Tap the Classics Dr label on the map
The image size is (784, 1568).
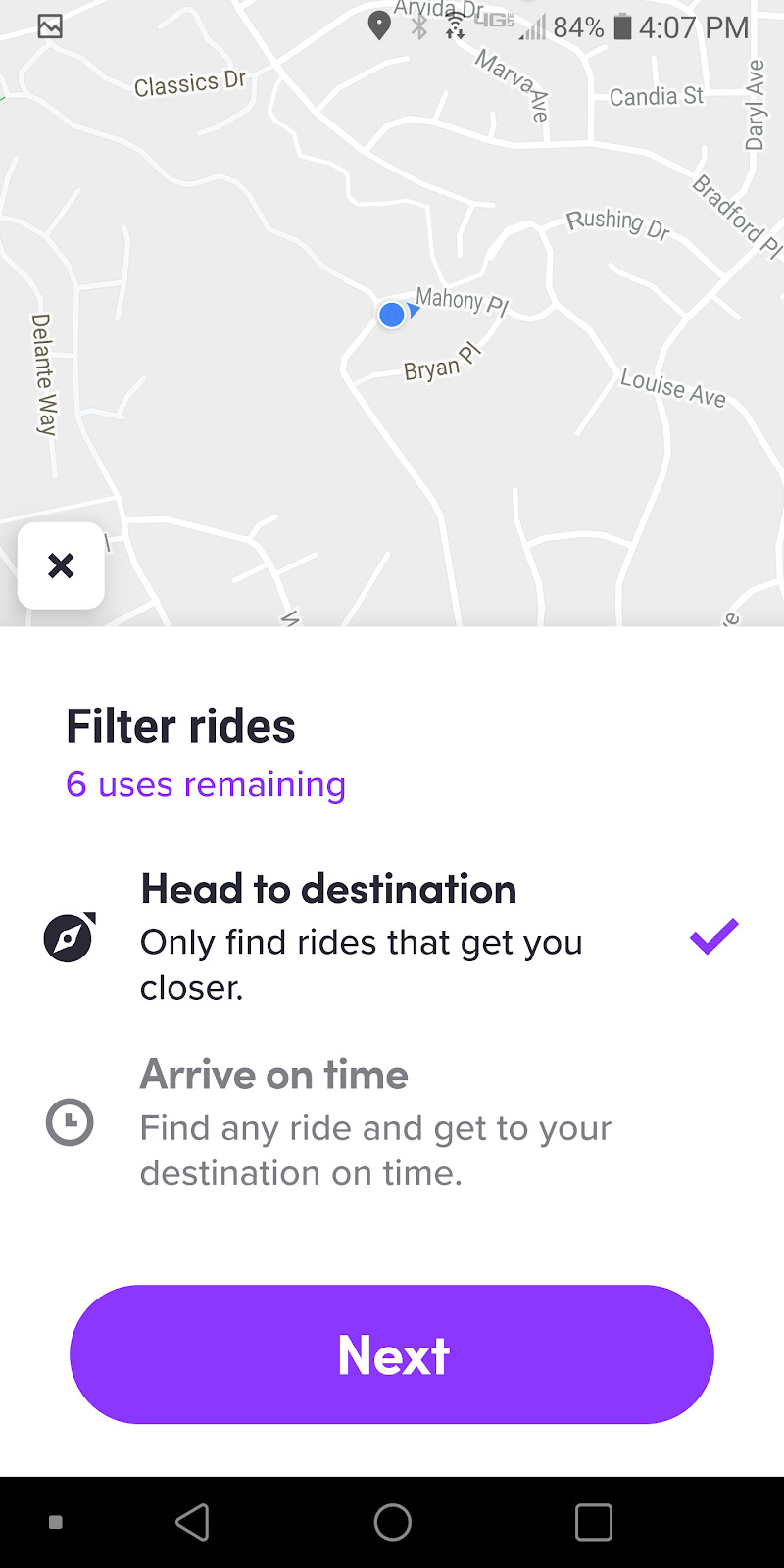coord(189,84)
